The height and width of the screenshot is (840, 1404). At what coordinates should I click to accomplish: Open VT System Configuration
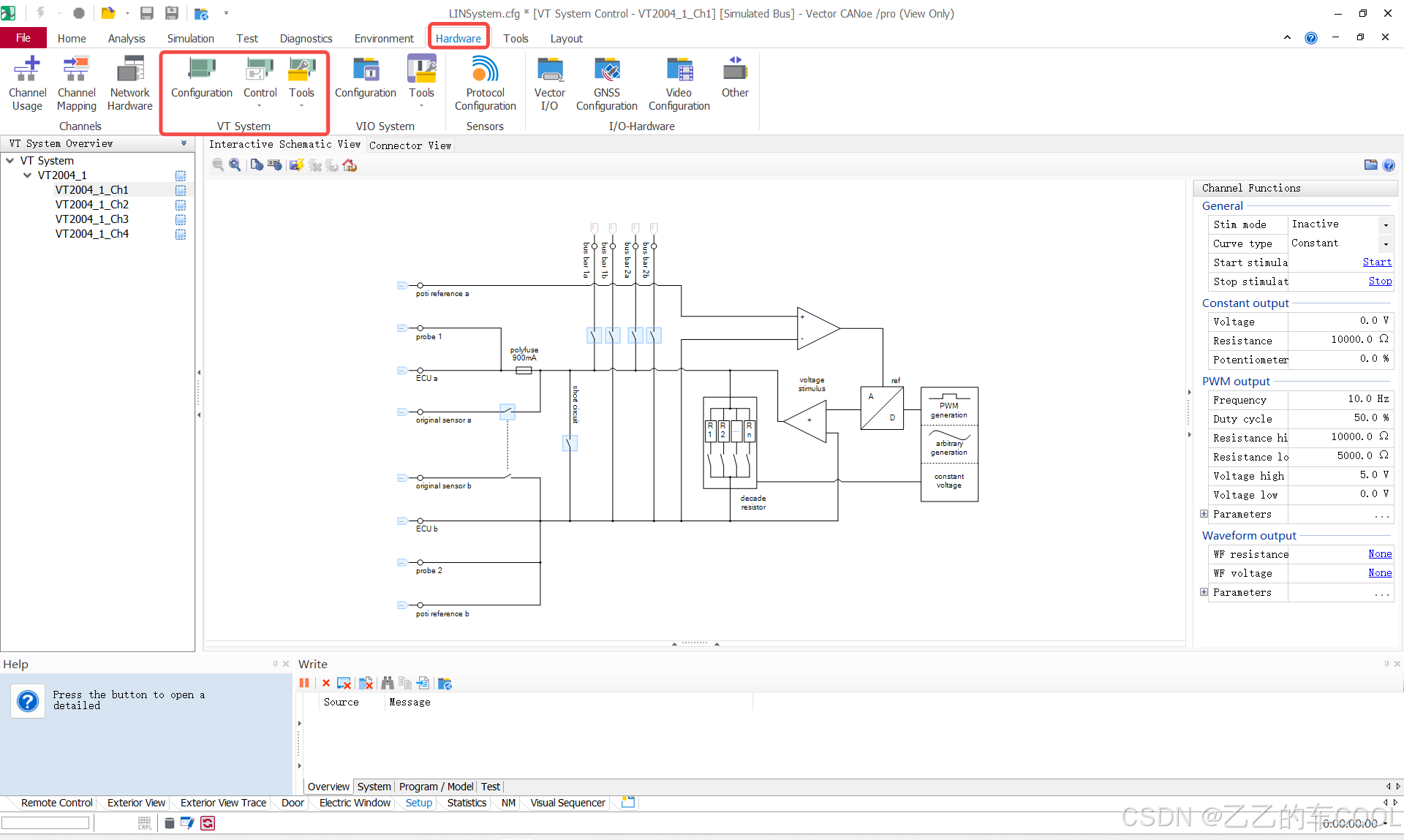201,79
